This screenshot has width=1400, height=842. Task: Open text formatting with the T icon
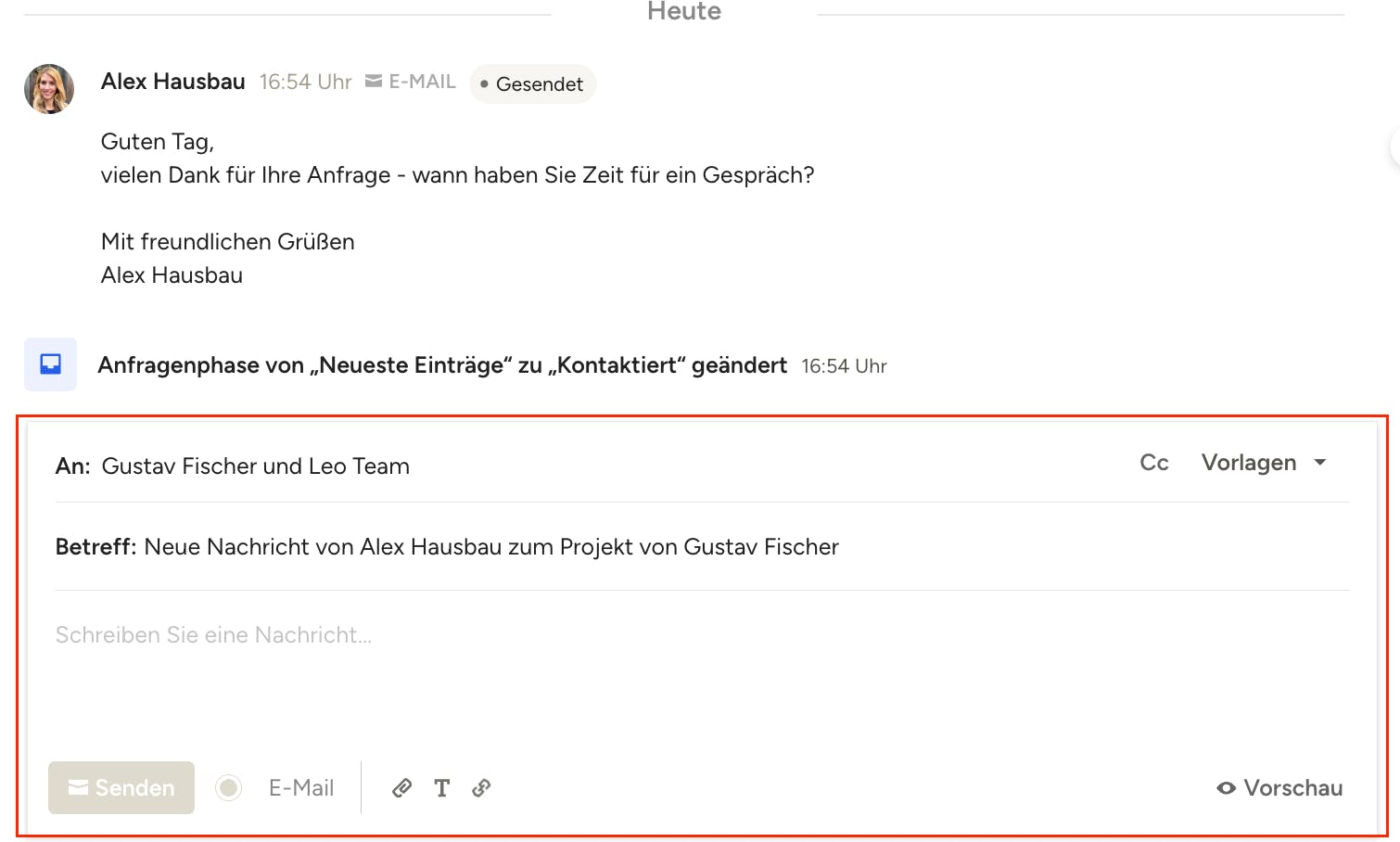[x=442, y=788]
